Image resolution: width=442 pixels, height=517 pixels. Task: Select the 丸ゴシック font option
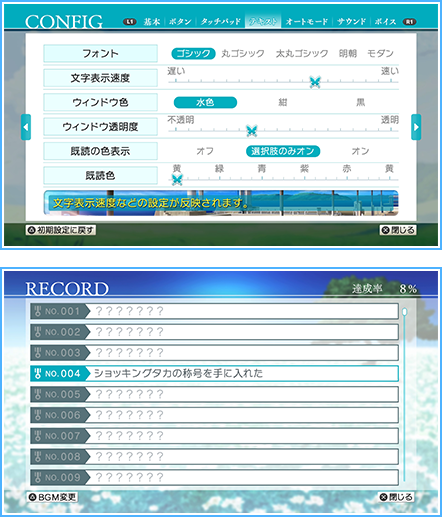[x=243, y=53]
